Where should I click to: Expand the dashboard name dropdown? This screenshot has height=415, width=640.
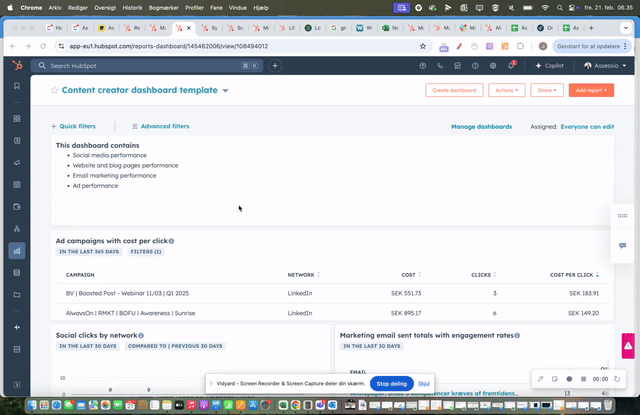click(x=225, y=90)
